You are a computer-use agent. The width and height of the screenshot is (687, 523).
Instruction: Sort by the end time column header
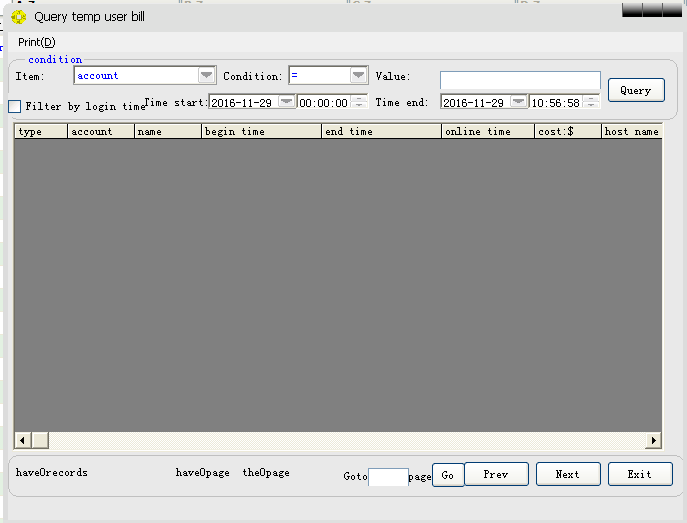click(x=382, y=131)
